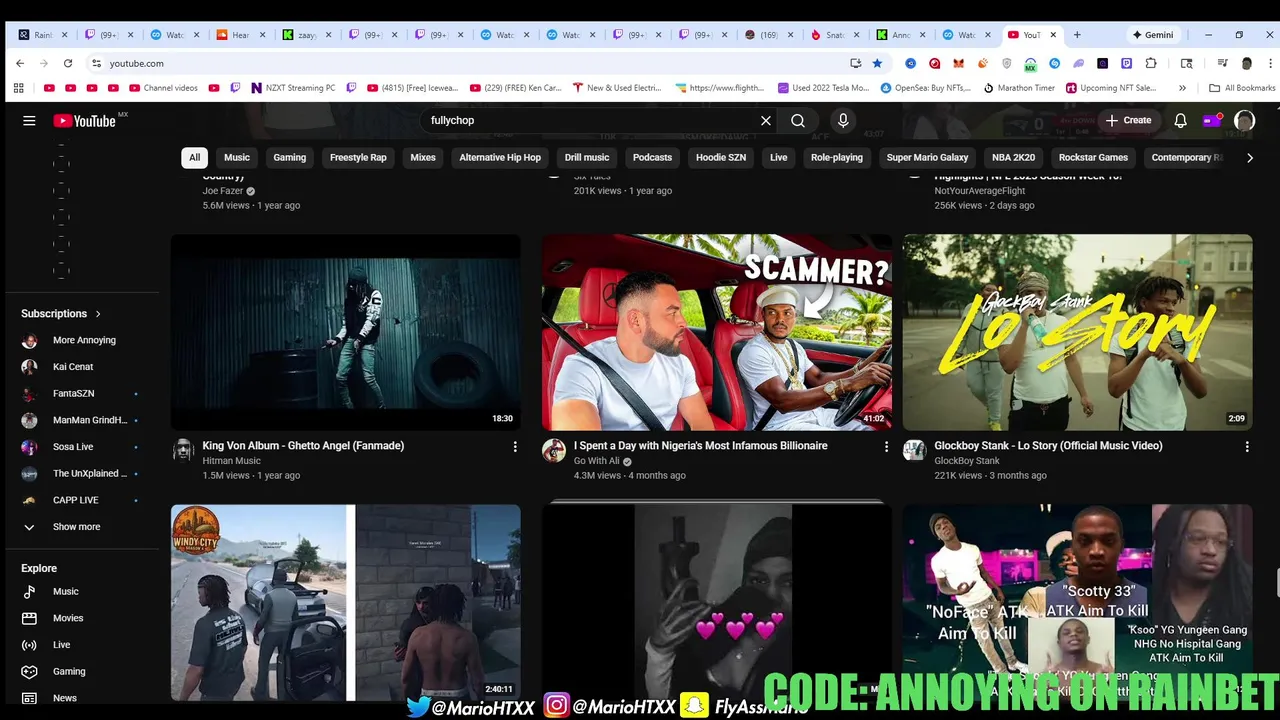Screen dimensions: 1280x720
Task: Open News in Explore sidebar
Action: click(65, 698)
